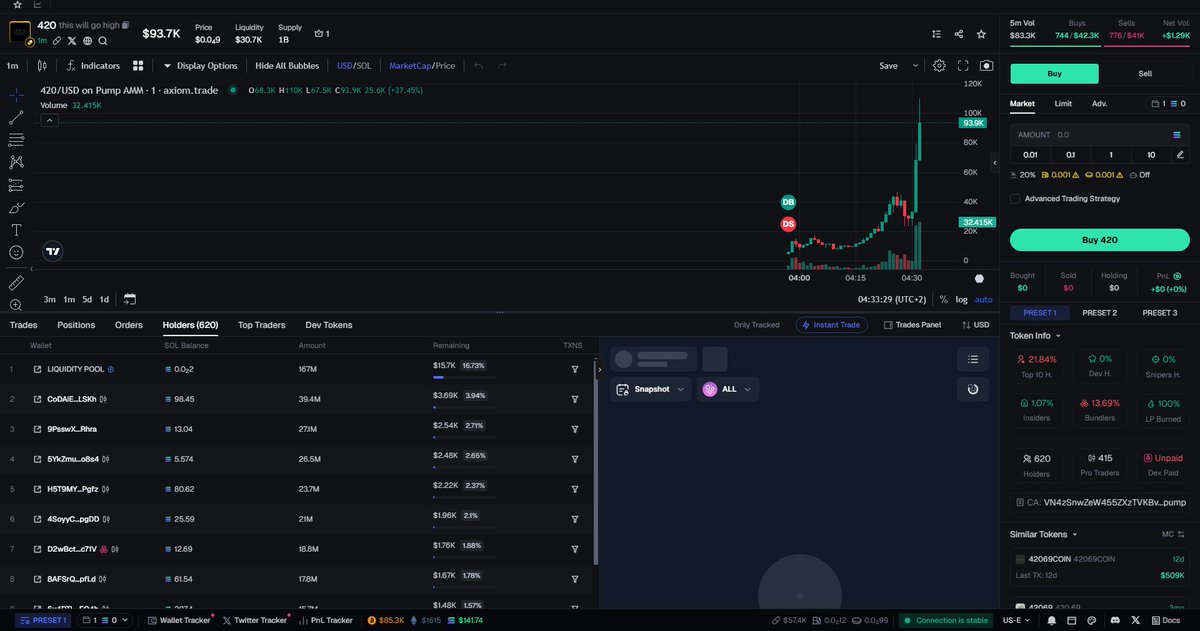
Task: Select the crosshair cursor tool
Action: click(x=16, y=95)
